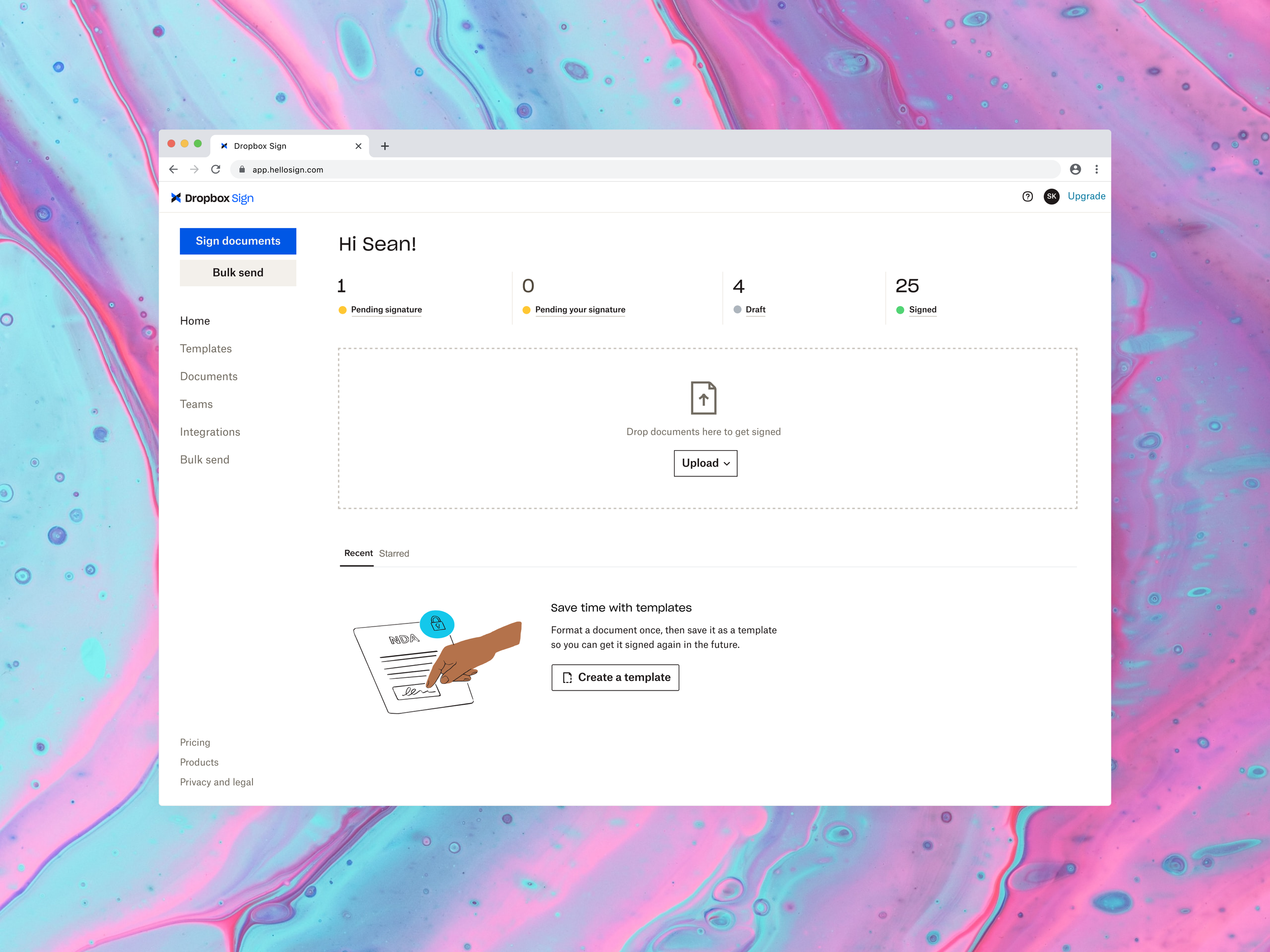Open the help question mark icon
The width and height of the screenshot is (1270, 952).
click(1027, 196)
